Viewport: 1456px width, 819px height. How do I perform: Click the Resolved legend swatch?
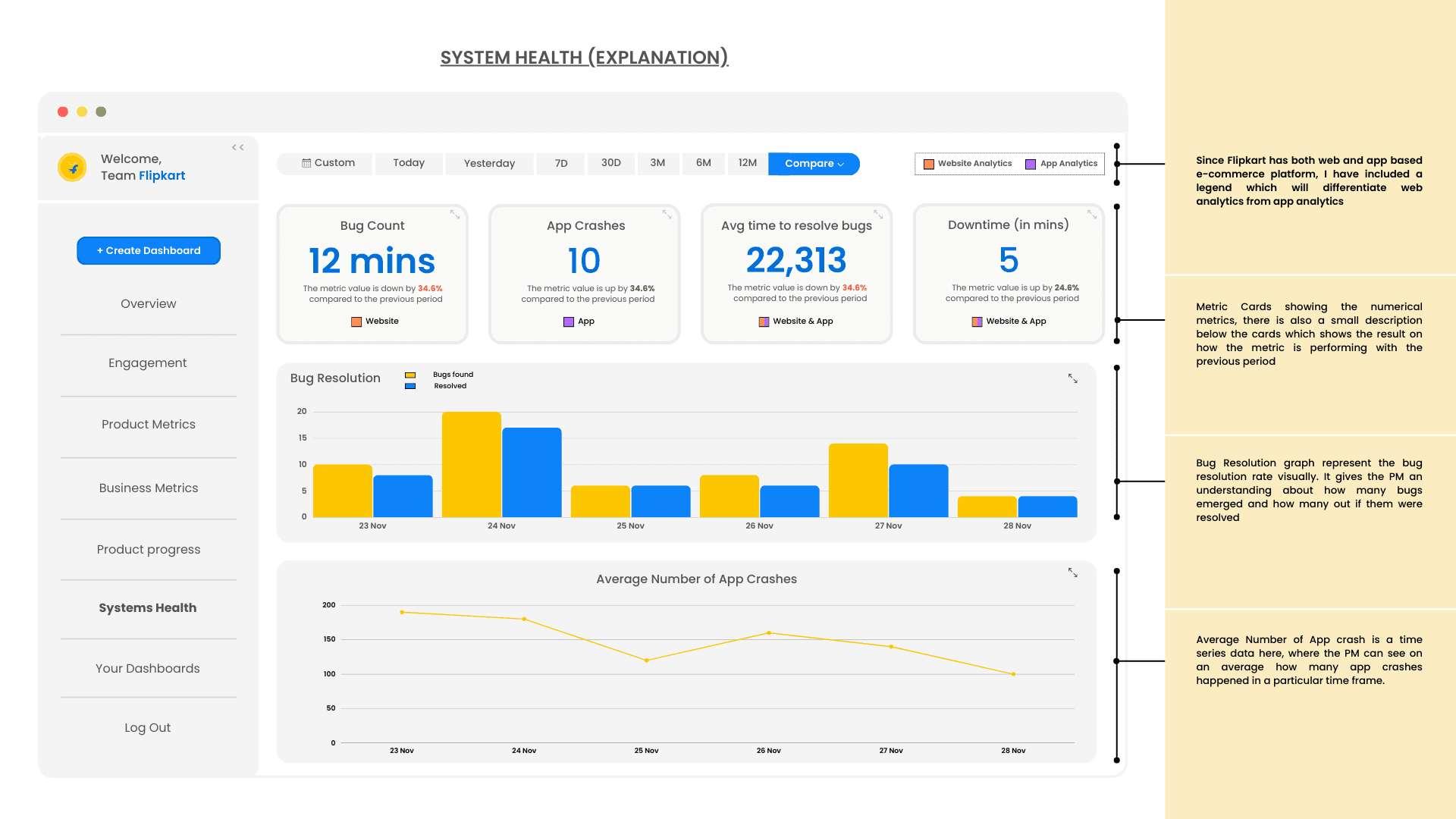point(410,386)
